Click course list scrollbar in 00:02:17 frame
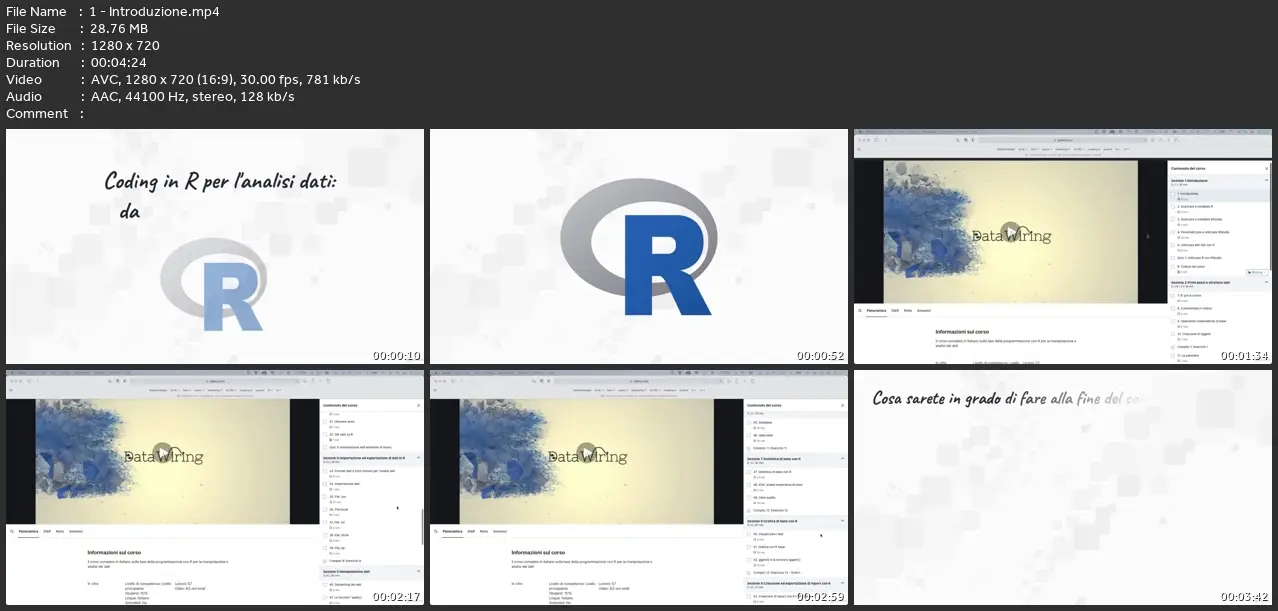 422,527
